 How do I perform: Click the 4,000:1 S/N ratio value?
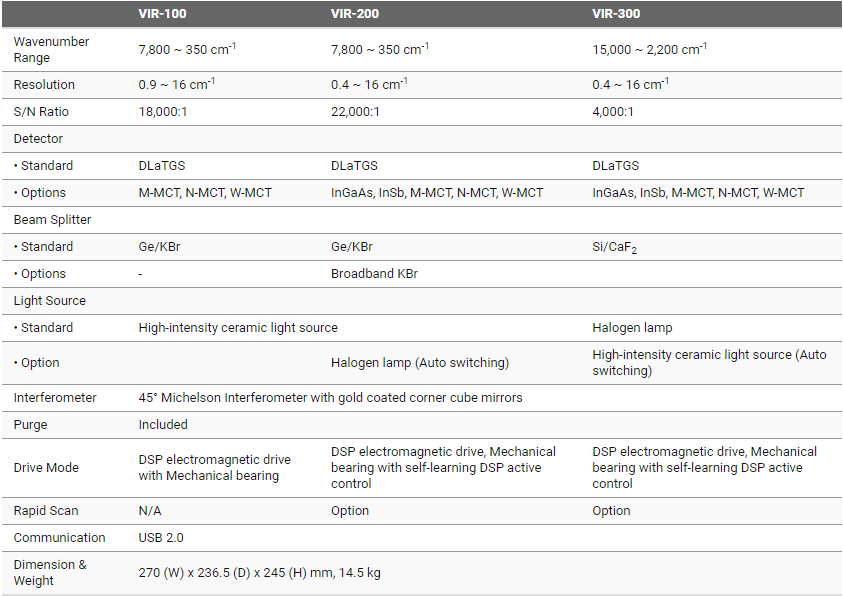point(613,112)
